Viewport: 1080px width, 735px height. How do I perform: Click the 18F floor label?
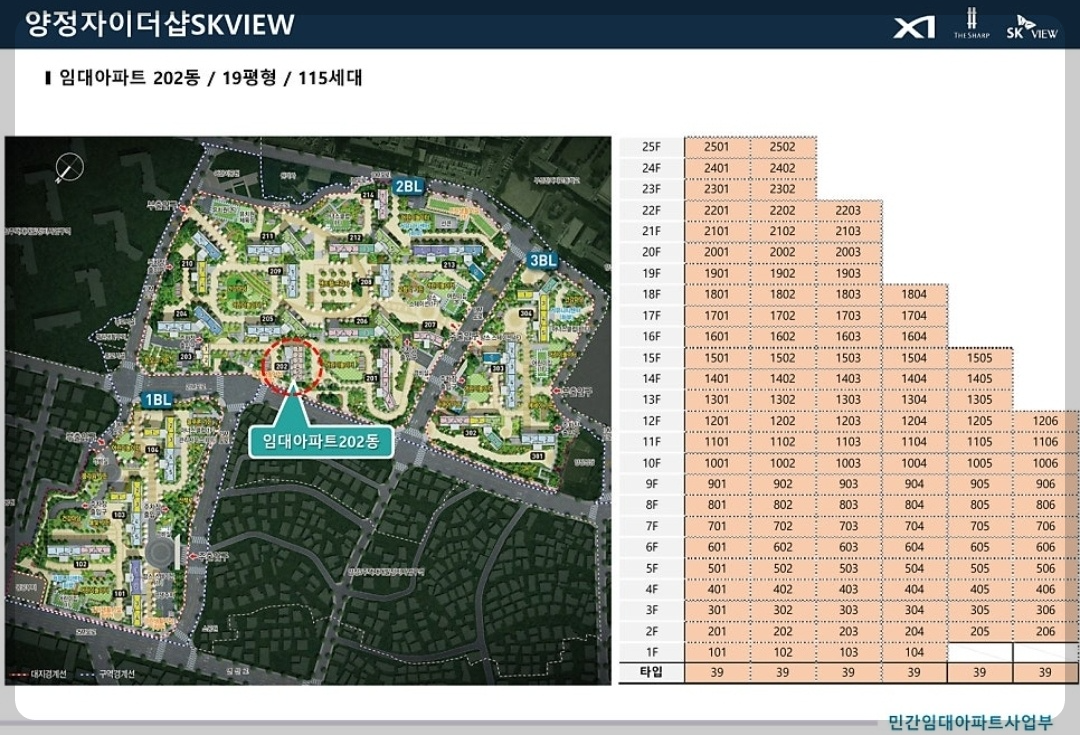652,294
